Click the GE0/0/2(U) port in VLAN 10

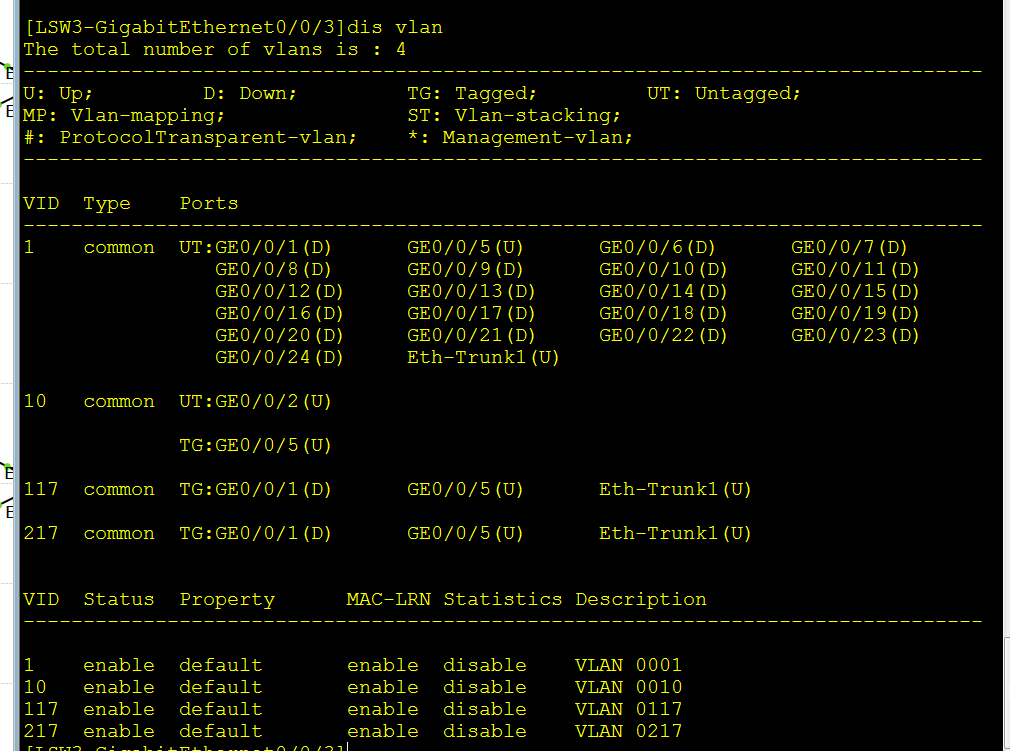click(x=273, y=401)
